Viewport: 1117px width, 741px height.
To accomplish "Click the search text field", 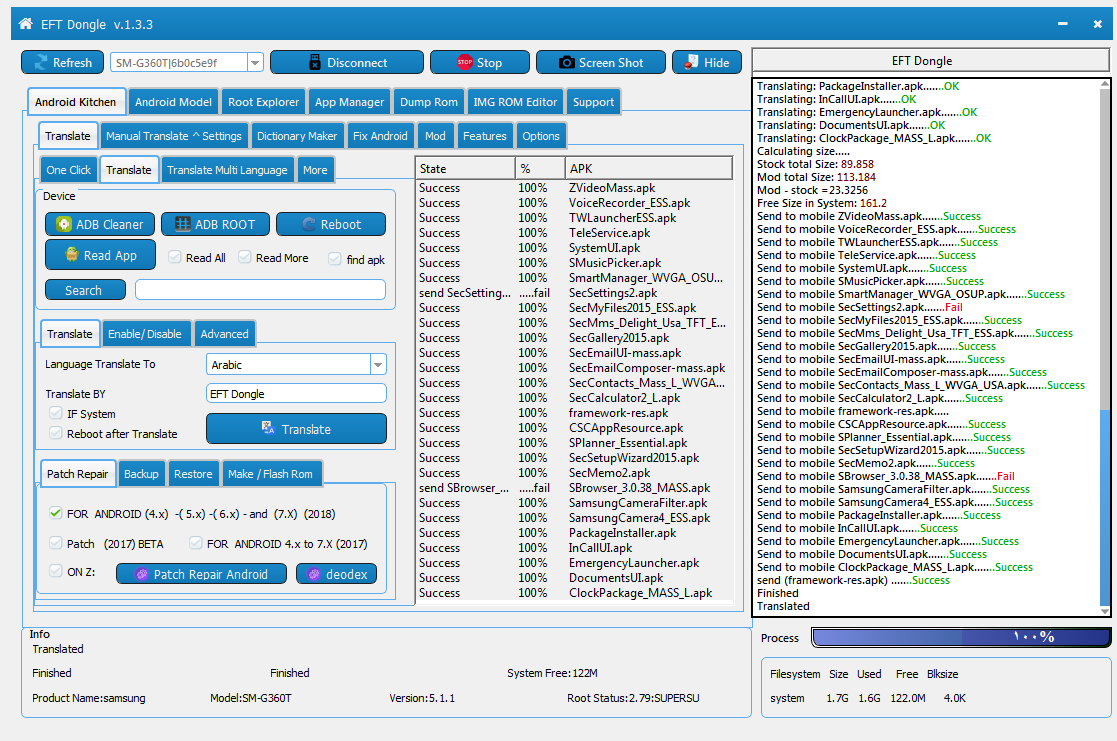I will pos(260,289).
